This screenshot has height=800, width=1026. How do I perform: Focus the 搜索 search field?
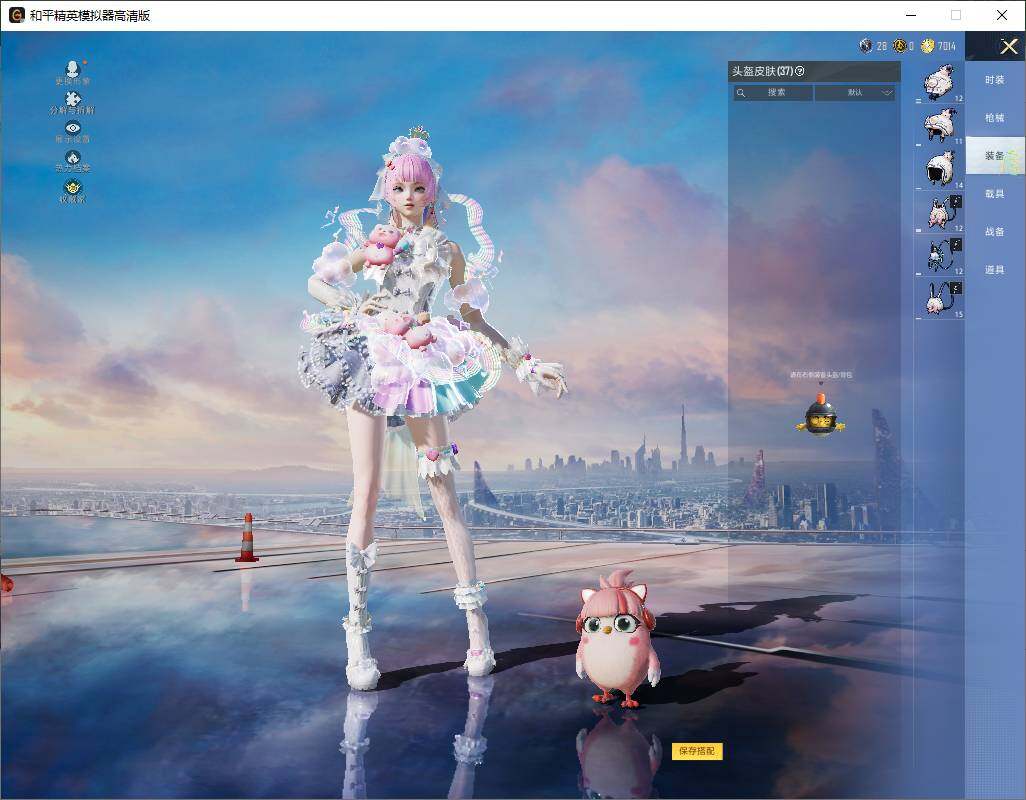tap(773, 93)
